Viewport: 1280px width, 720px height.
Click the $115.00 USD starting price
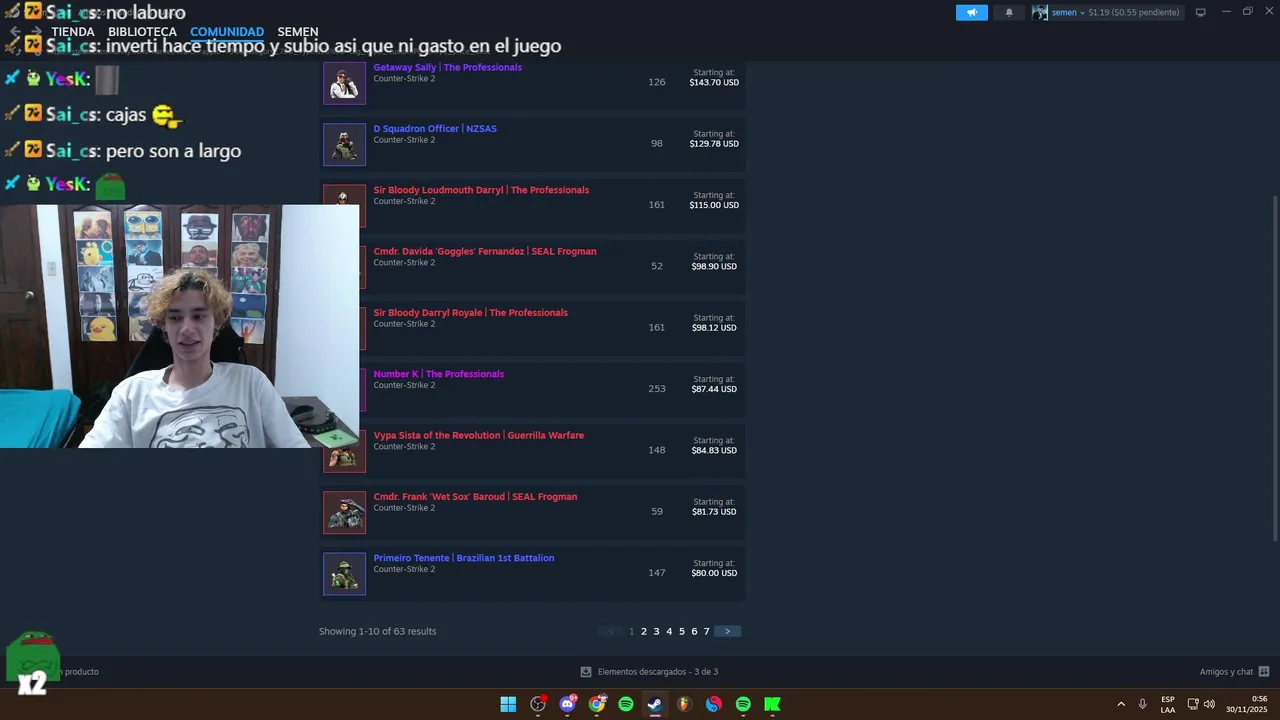tap(714, 205)
